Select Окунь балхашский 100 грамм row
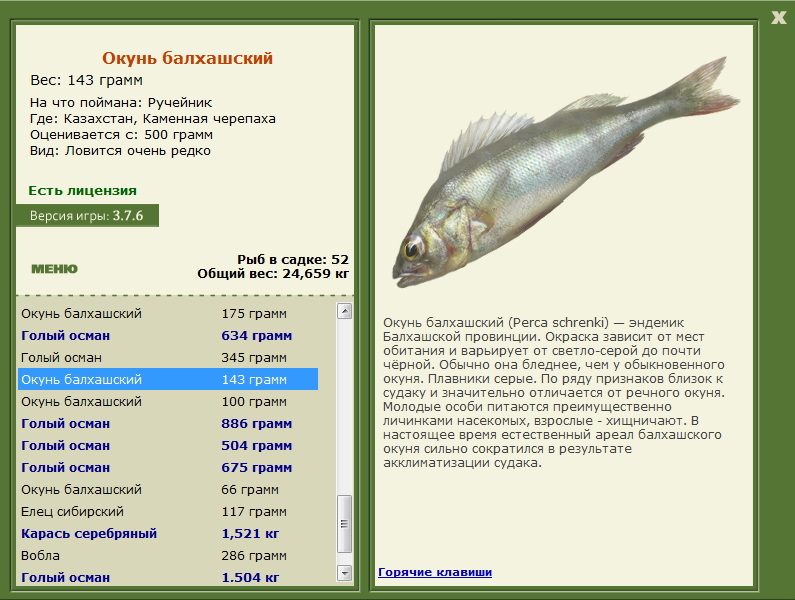Screen dimensions: 795x600 [168, 401]
